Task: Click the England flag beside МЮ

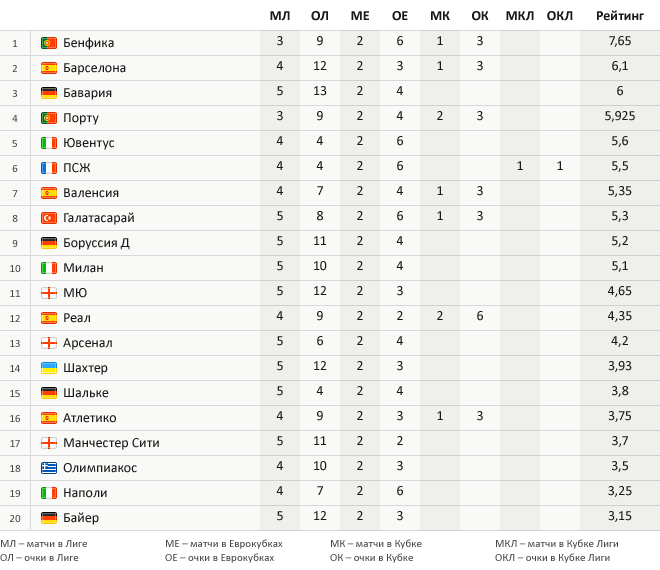Action: (x=49, y=293)
